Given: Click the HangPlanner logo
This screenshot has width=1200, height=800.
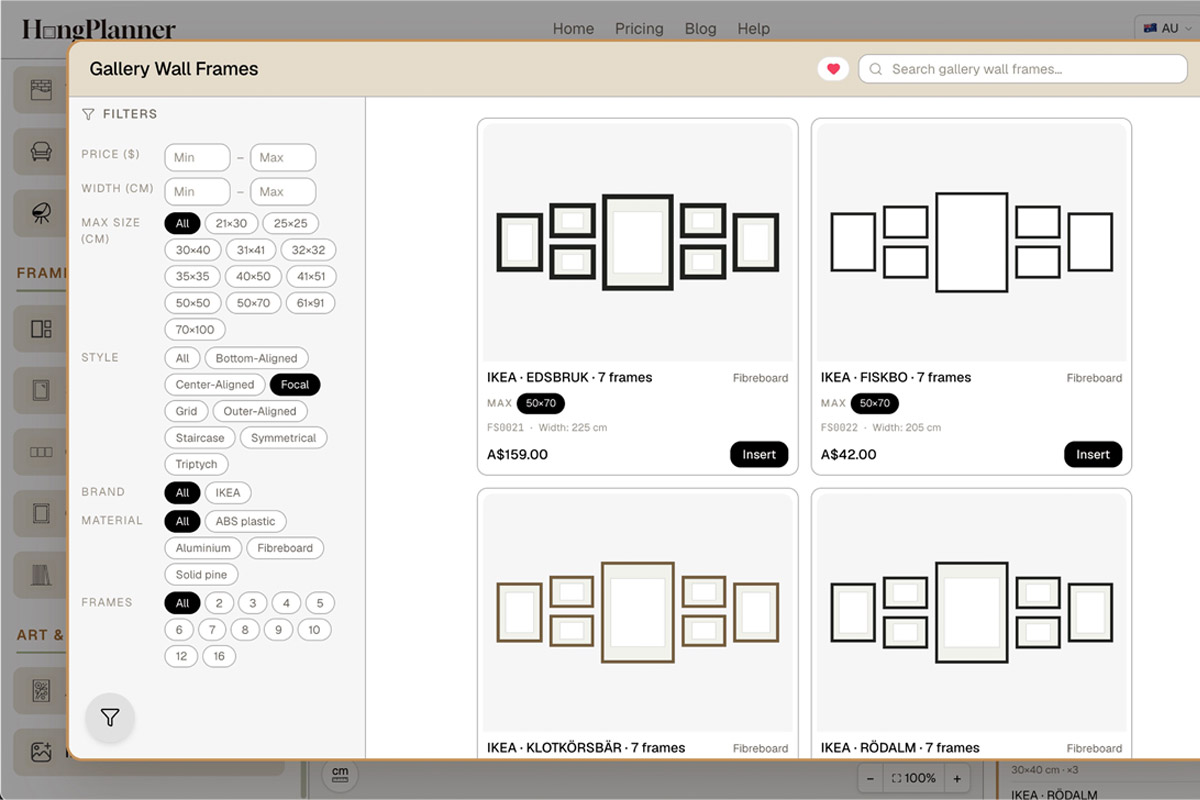Looking at the screenshot, I should coord(99,29).
